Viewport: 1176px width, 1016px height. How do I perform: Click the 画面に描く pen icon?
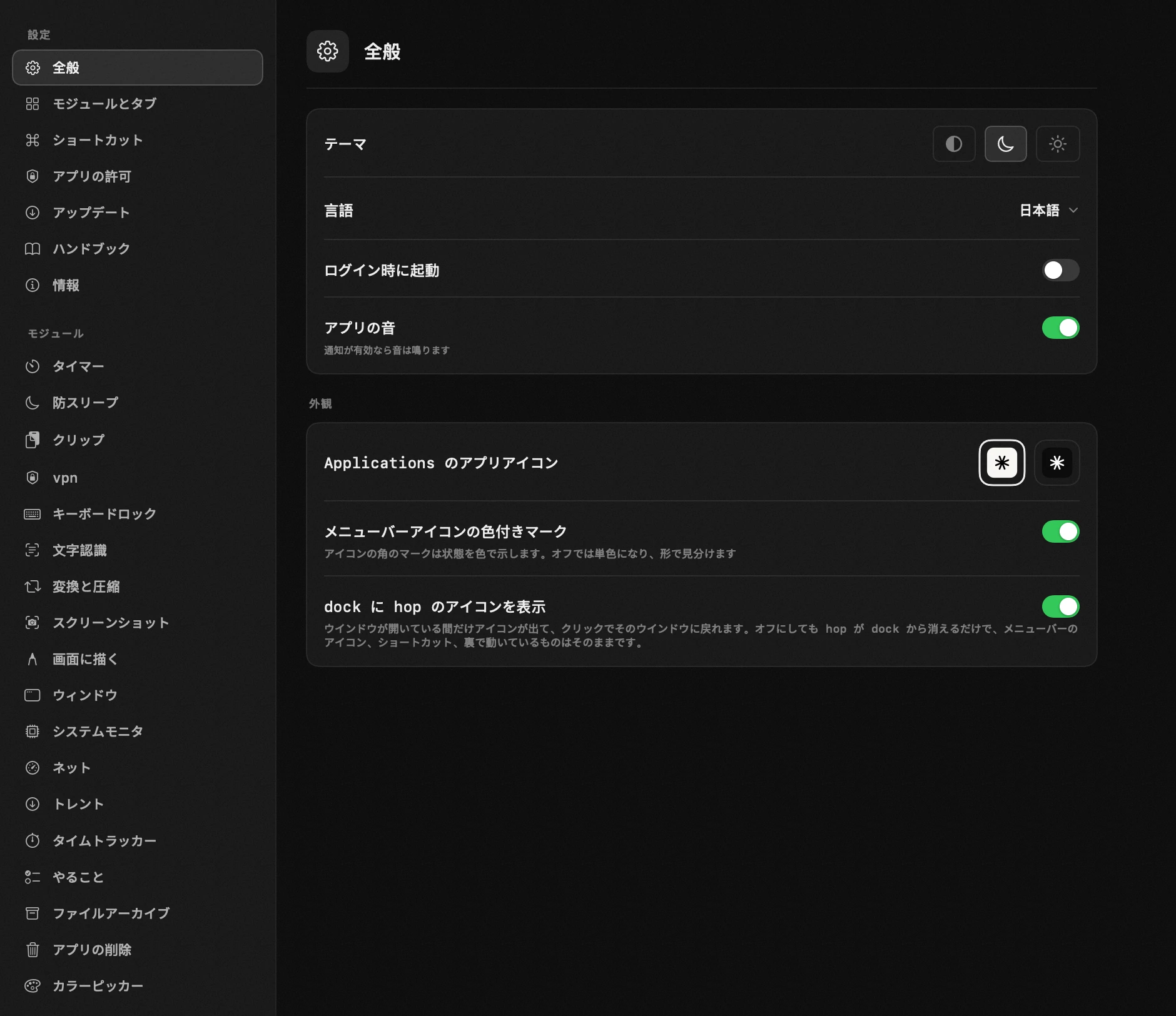coord(33,659)
